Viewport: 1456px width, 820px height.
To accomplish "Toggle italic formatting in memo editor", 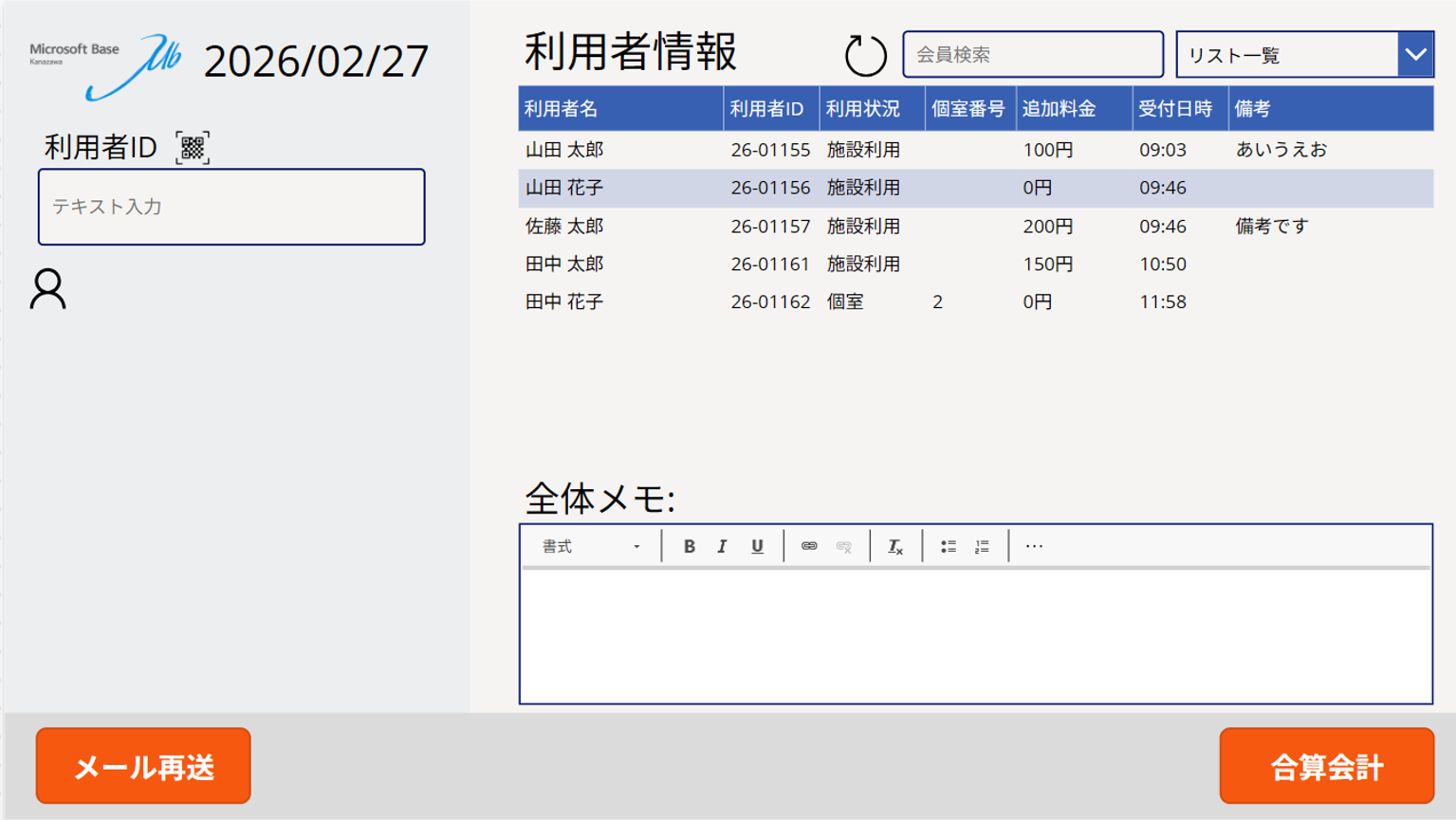I will [722, 546].
